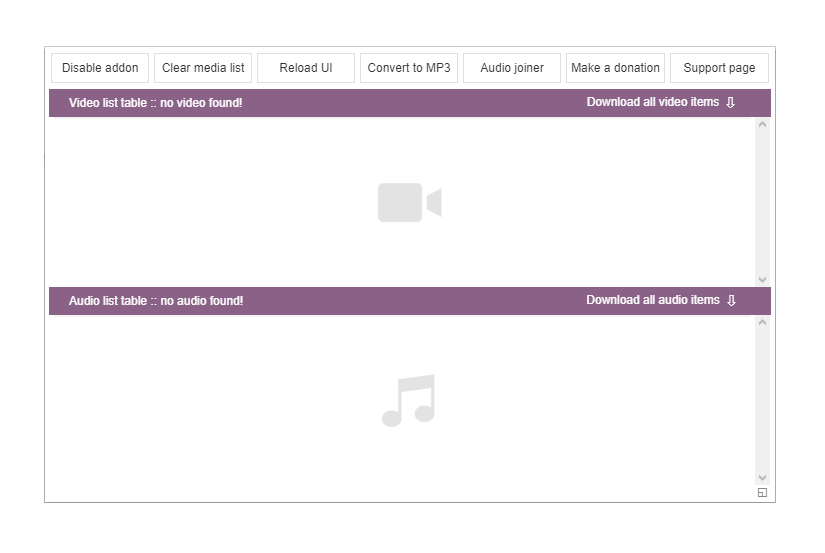Click the video list scroll down arrow

coord(762,279)
